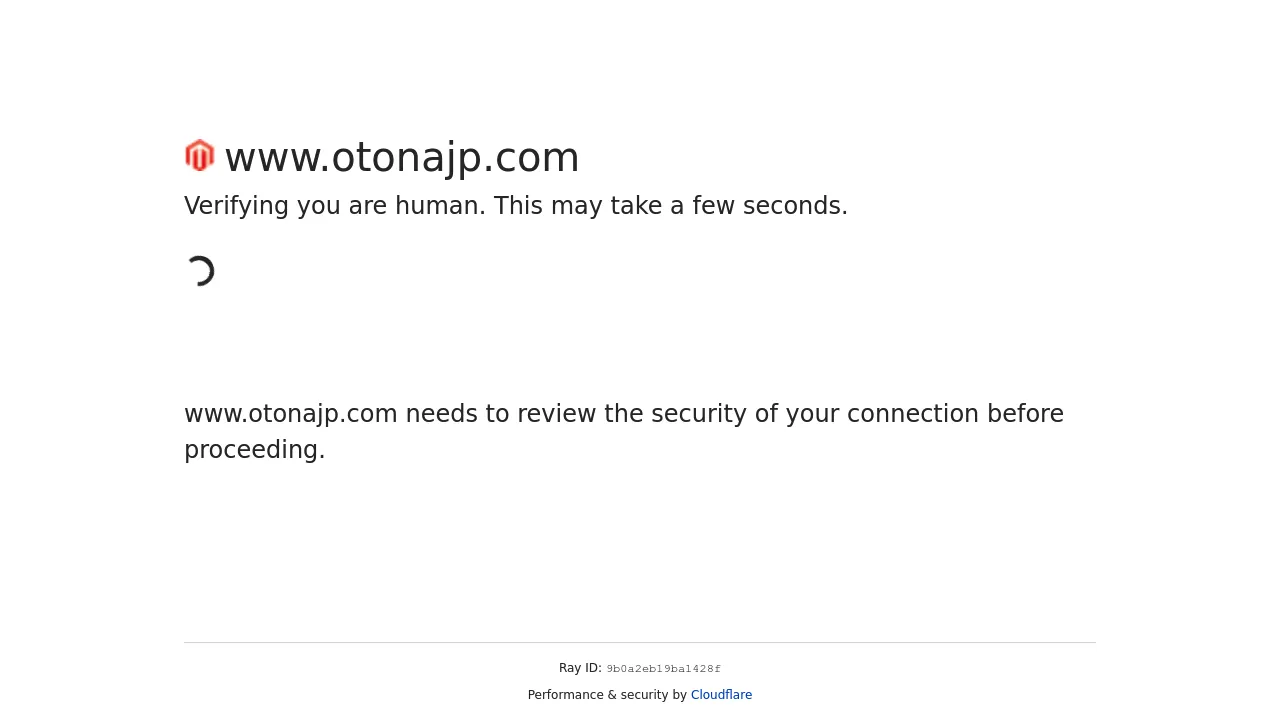
Task: Click the Ray ID hexadecimal value
Action: coord(663,669)
